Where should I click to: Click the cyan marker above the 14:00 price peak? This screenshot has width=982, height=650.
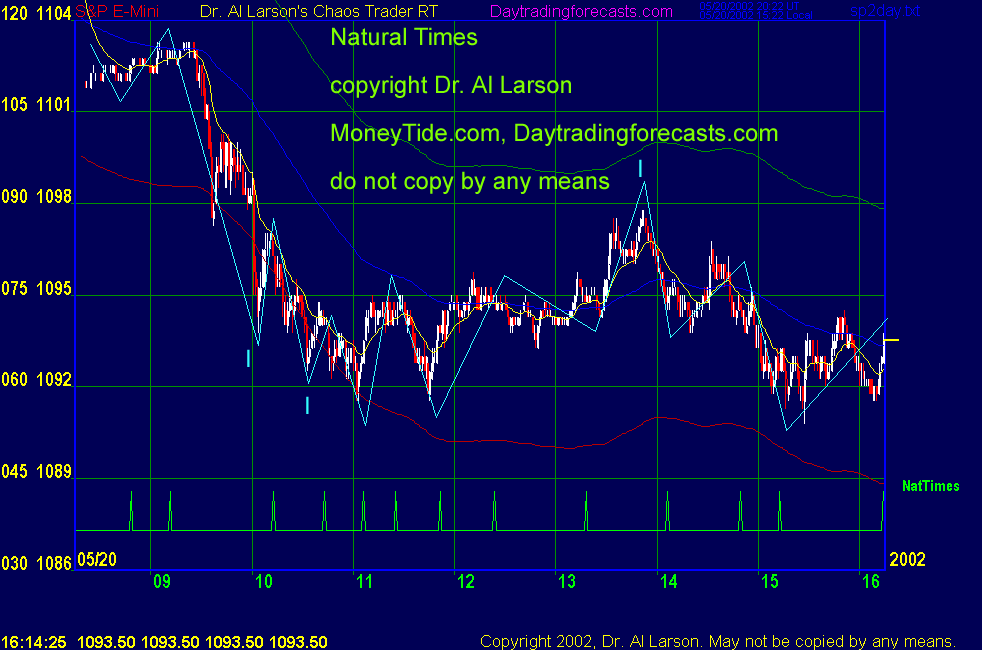640,168
